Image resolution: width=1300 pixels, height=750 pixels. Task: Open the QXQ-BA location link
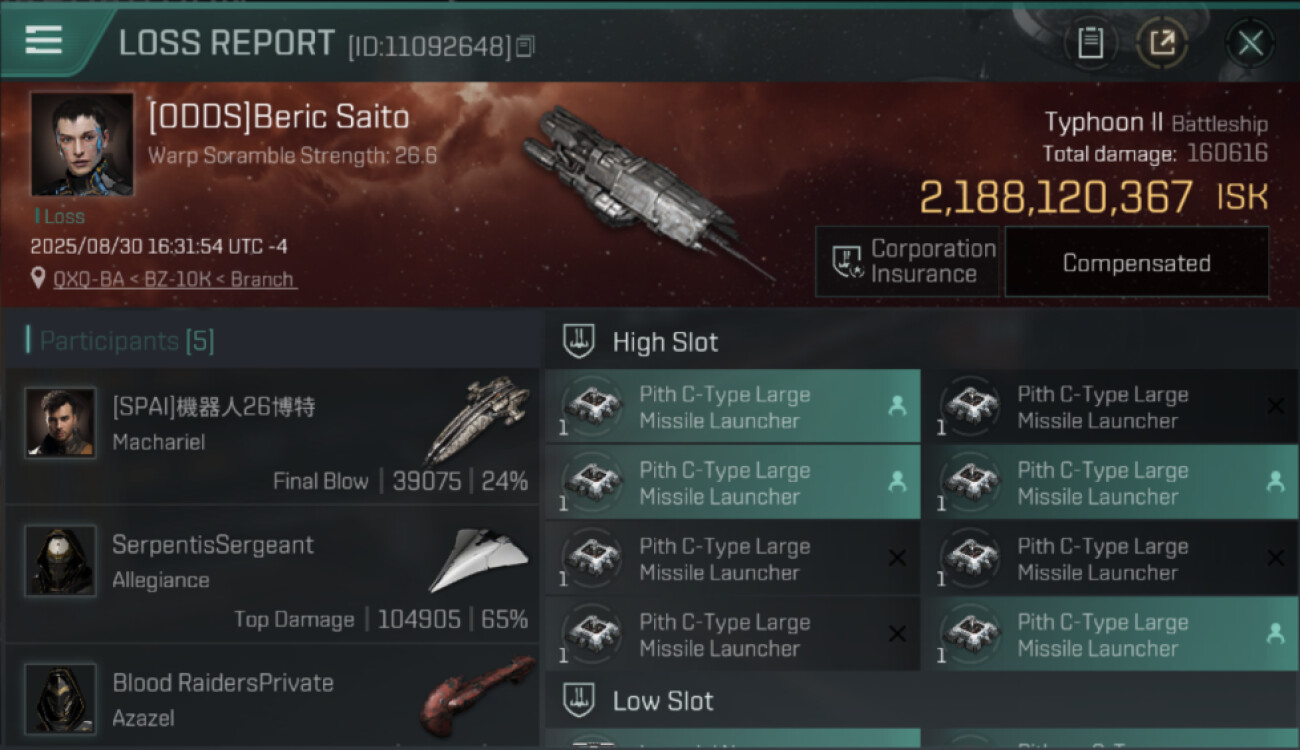tap(175, 279)
